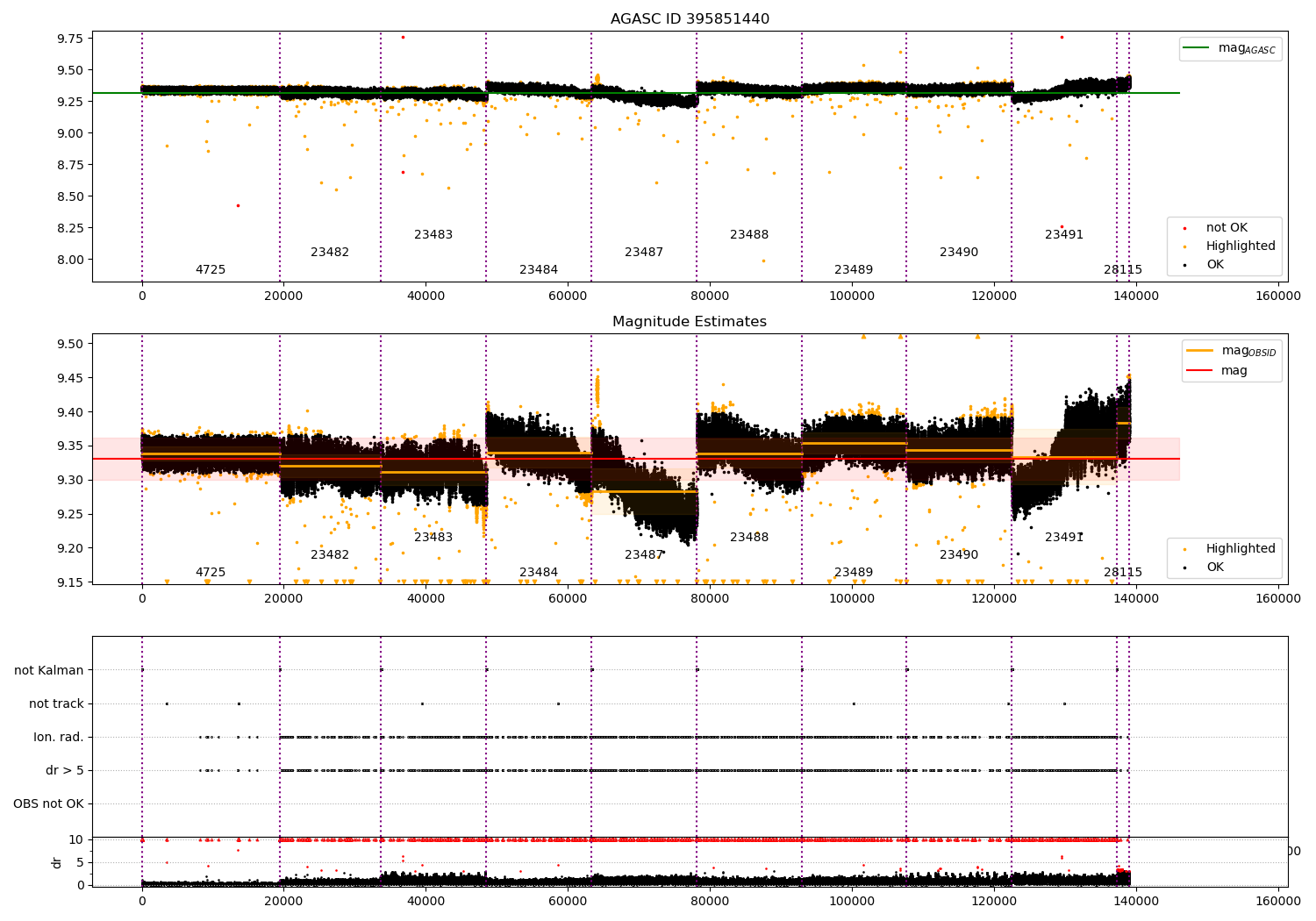The image size is (1316, 921).
Task: Click the 10 tick on the dr axis
Action: pos(76,840)
